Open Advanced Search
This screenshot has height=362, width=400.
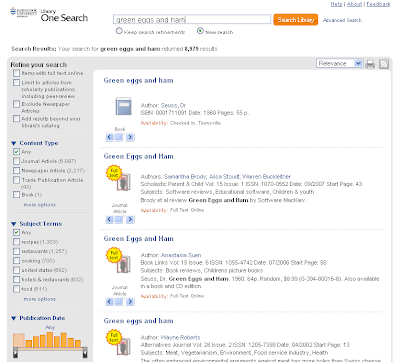[x=342, y=20]
